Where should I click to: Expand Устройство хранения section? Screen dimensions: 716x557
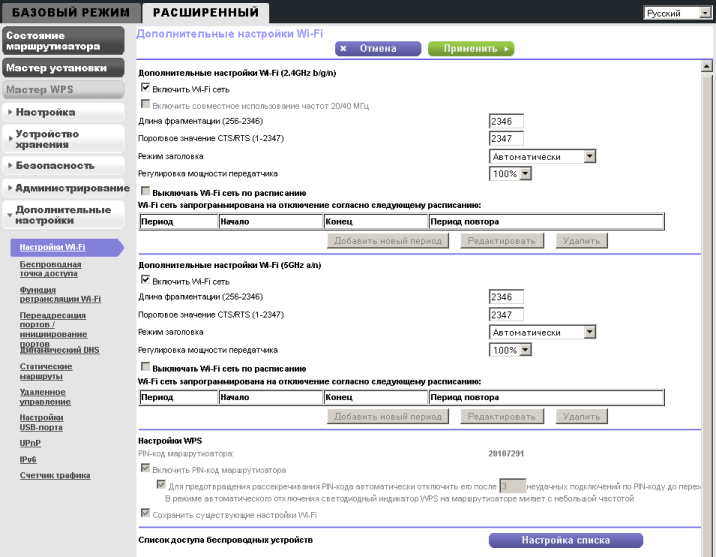pyautogui.click(x=63, y=139)
